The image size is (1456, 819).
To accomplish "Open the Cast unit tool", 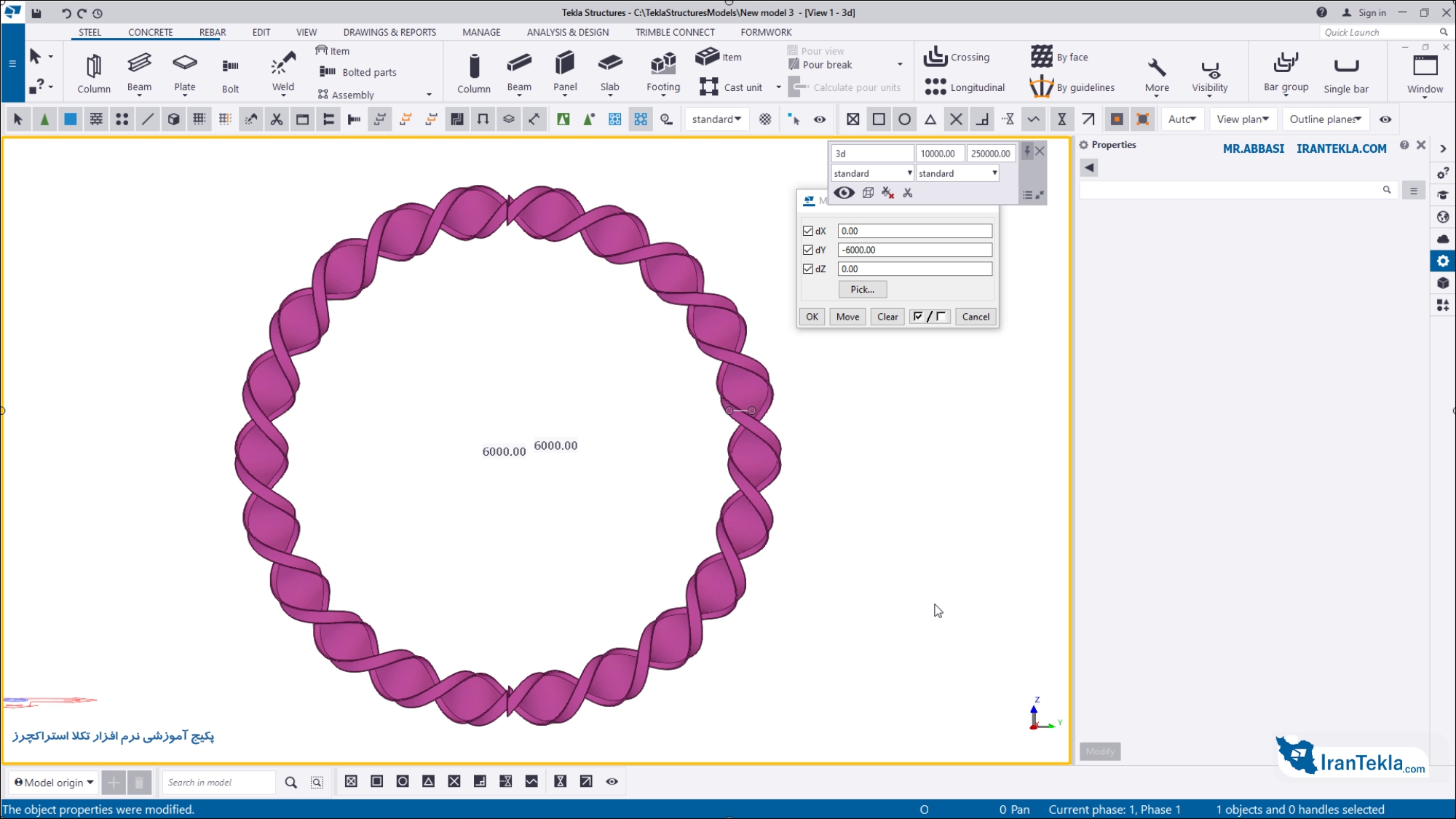I will coord(731,87).
